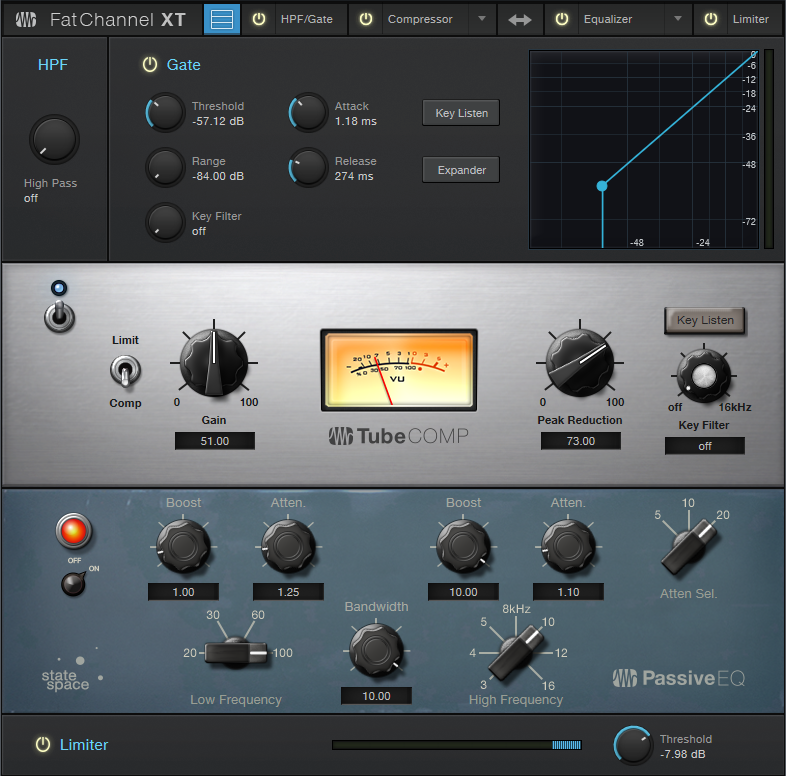The height and width of the screenshot is (776, 786).
Task: Click the Gate Key Filter knob
Action: coord(165,223)
